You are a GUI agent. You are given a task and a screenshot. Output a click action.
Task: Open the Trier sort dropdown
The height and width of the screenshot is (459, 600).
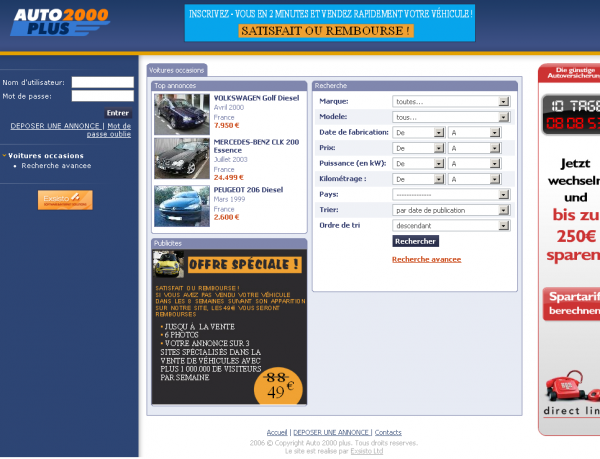451,210
